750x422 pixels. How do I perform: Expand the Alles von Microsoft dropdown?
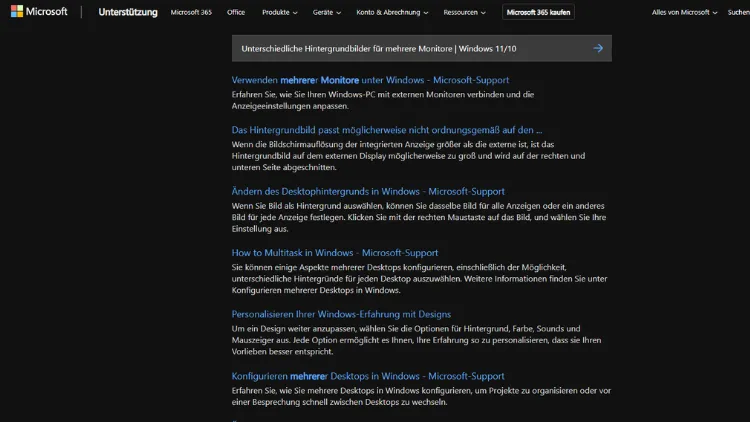coord(684,12)
